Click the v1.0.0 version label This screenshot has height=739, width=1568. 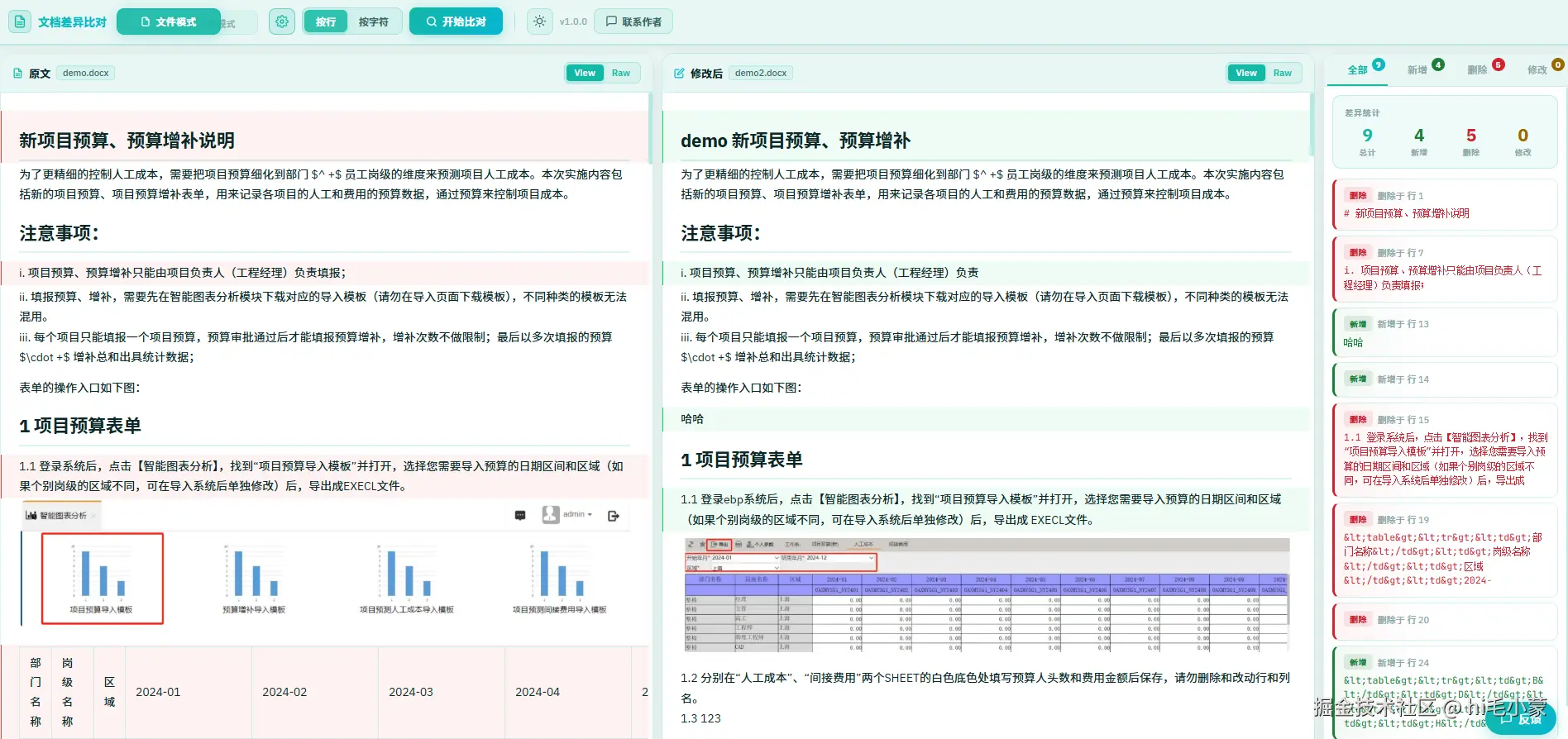tap(573, 21)
